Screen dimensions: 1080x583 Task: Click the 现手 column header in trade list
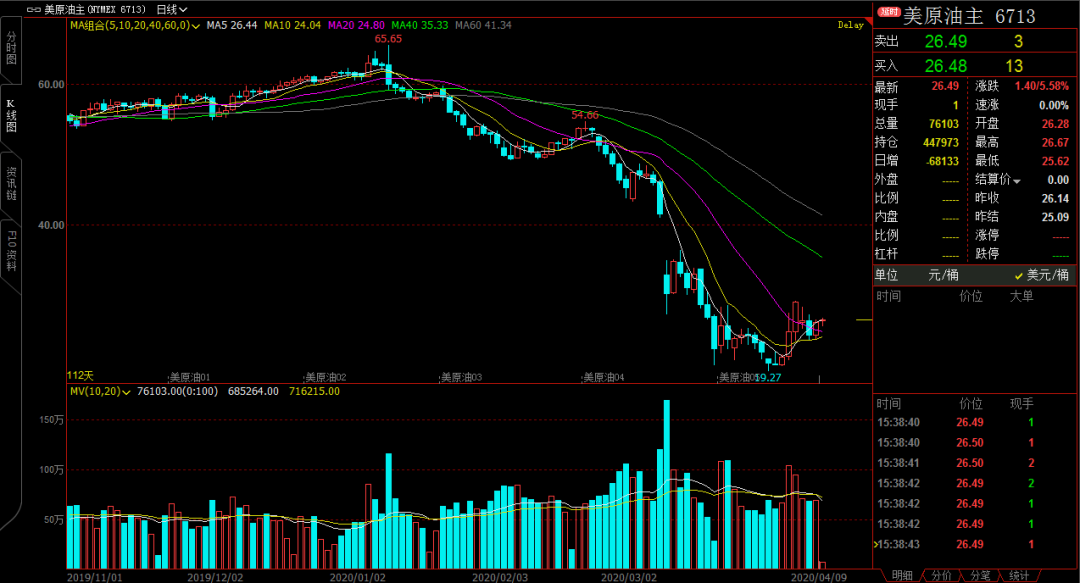pos(1021,404)
